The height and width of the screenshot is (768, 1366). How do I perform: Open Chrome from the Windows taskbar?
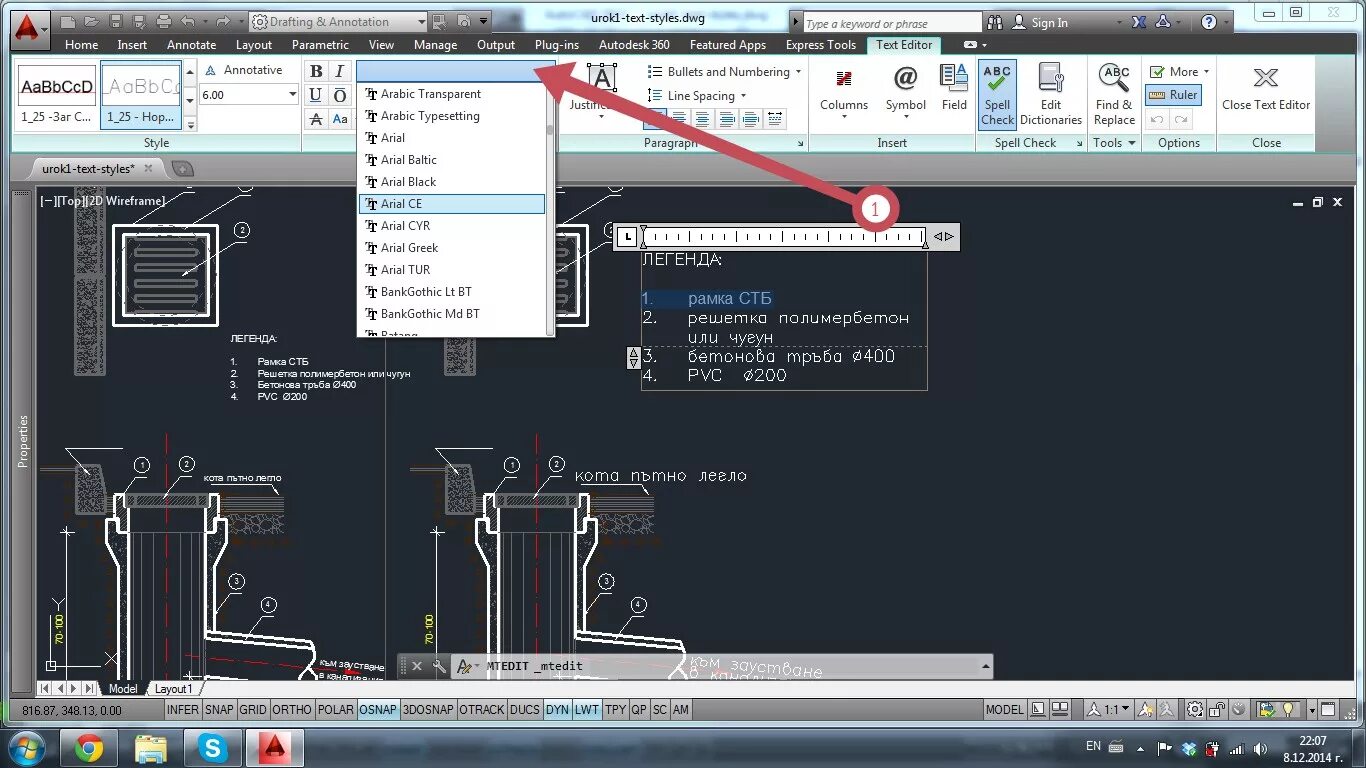[88, 748]
